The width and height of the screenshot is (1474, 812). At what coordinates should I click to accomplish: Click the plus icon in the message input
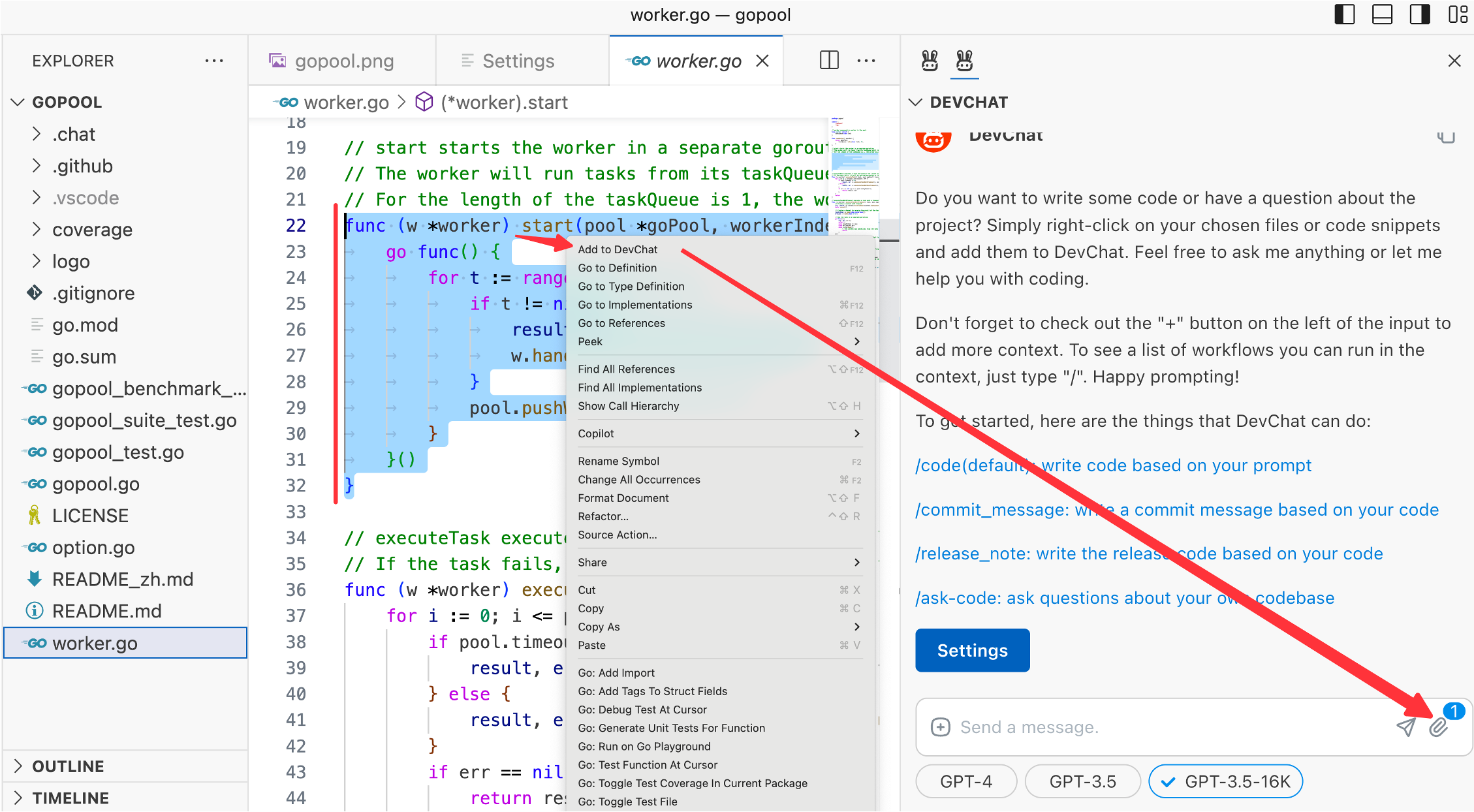pos(940,726)
